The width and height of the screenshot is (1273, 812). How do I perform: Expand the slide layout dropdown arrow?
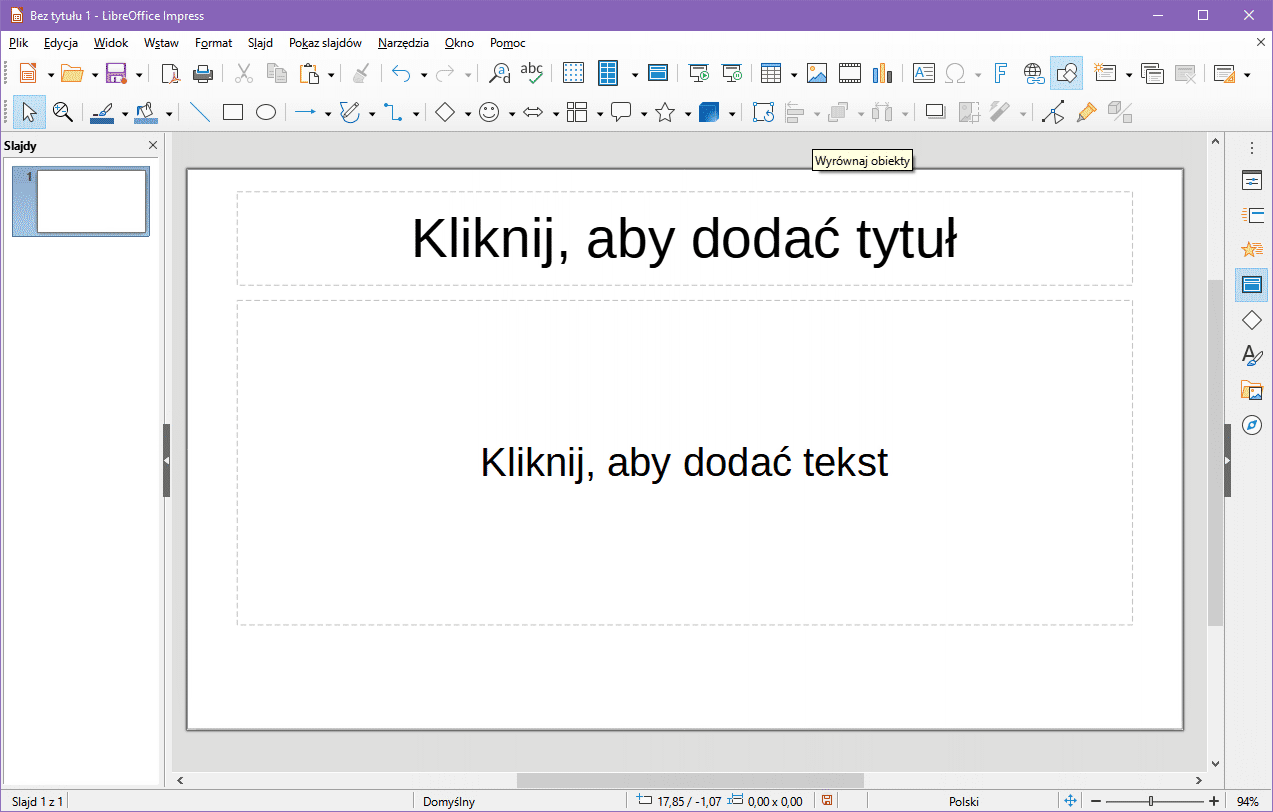(1246, 74)
